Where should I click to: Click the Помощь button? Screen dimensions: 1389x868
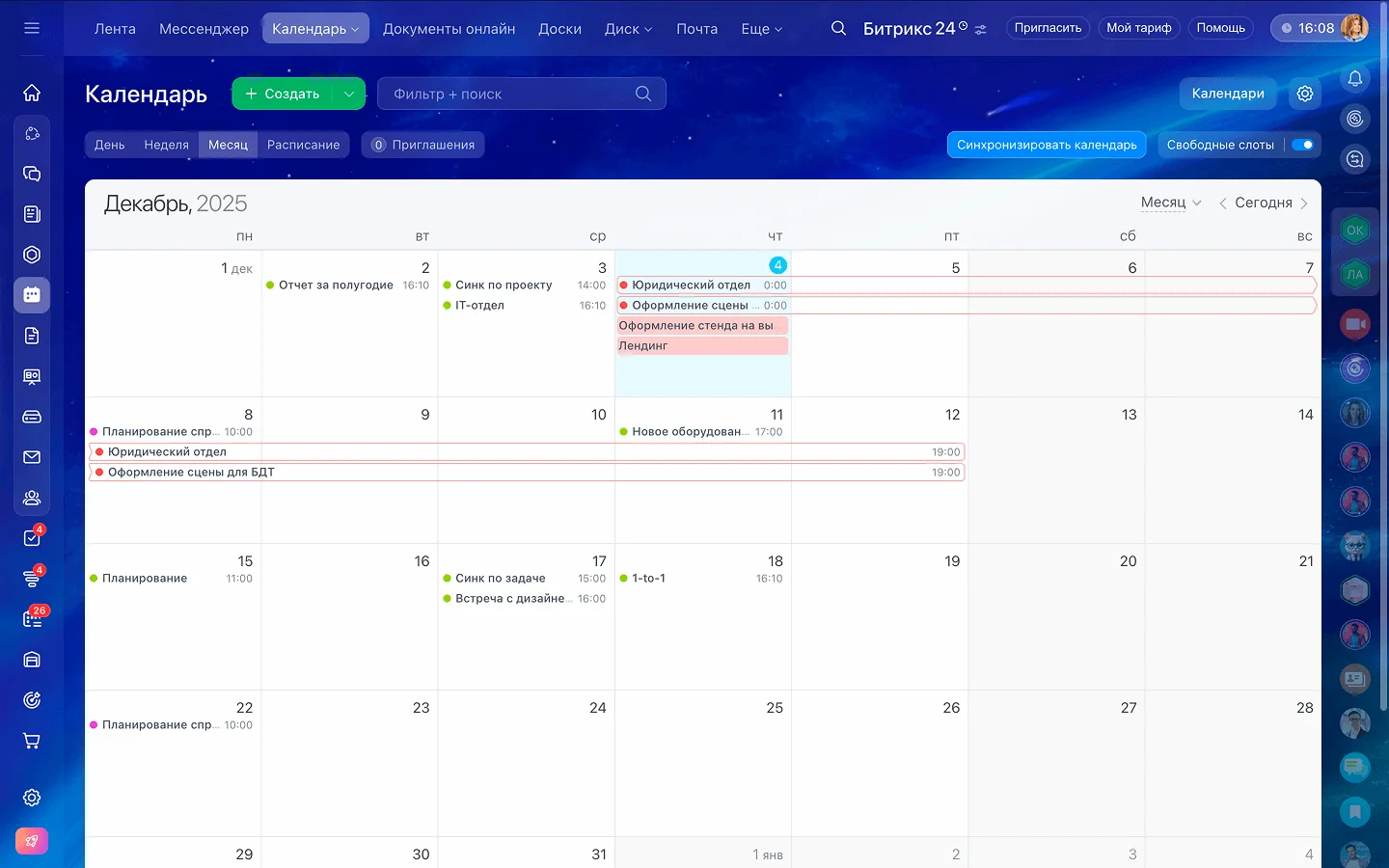pyautogui.click(x=1220, y=28)
